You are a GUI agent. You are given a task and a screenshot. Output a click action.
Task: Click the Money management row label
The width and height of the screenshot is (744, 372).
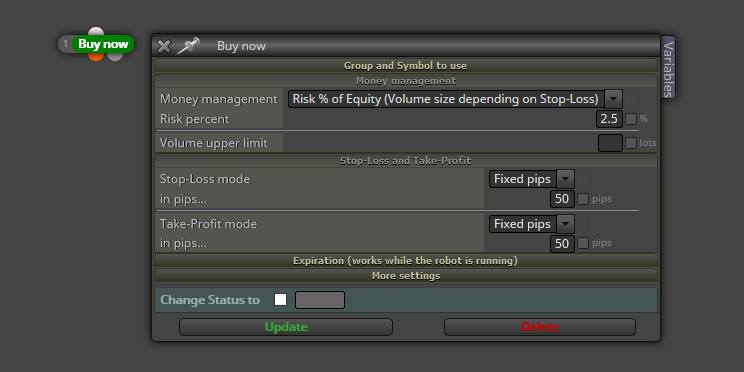219,99
